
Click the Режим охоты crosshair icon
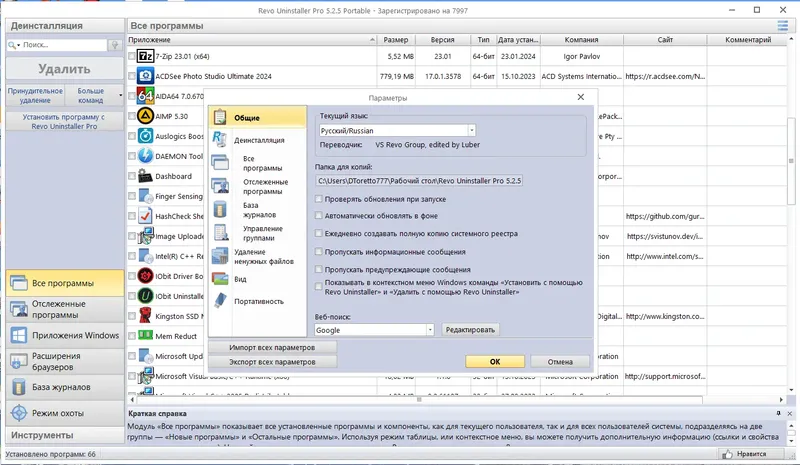point(19,413)
